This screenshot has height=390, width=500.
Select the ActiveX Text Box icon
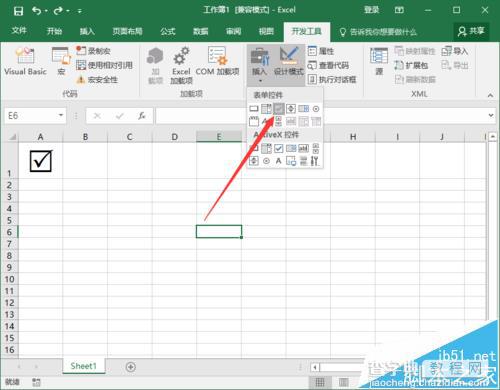303,148
